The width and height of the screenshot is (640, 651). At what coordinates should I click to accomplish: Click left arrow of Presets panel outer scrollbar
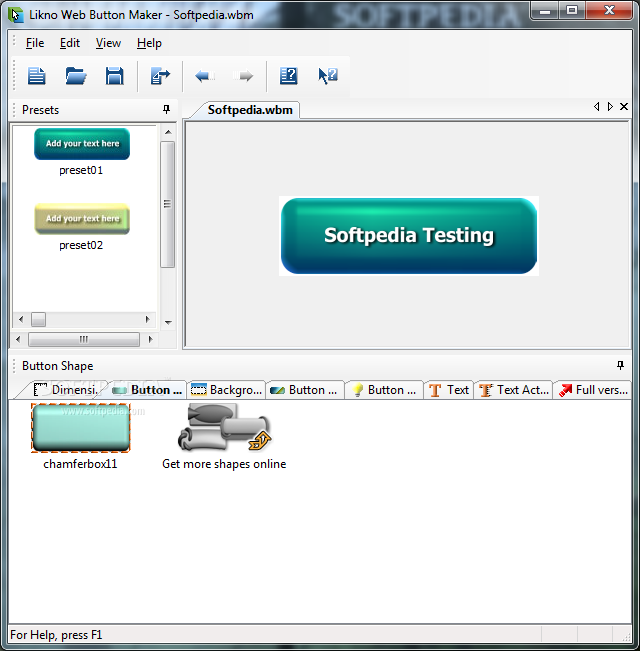click(18, 339)
